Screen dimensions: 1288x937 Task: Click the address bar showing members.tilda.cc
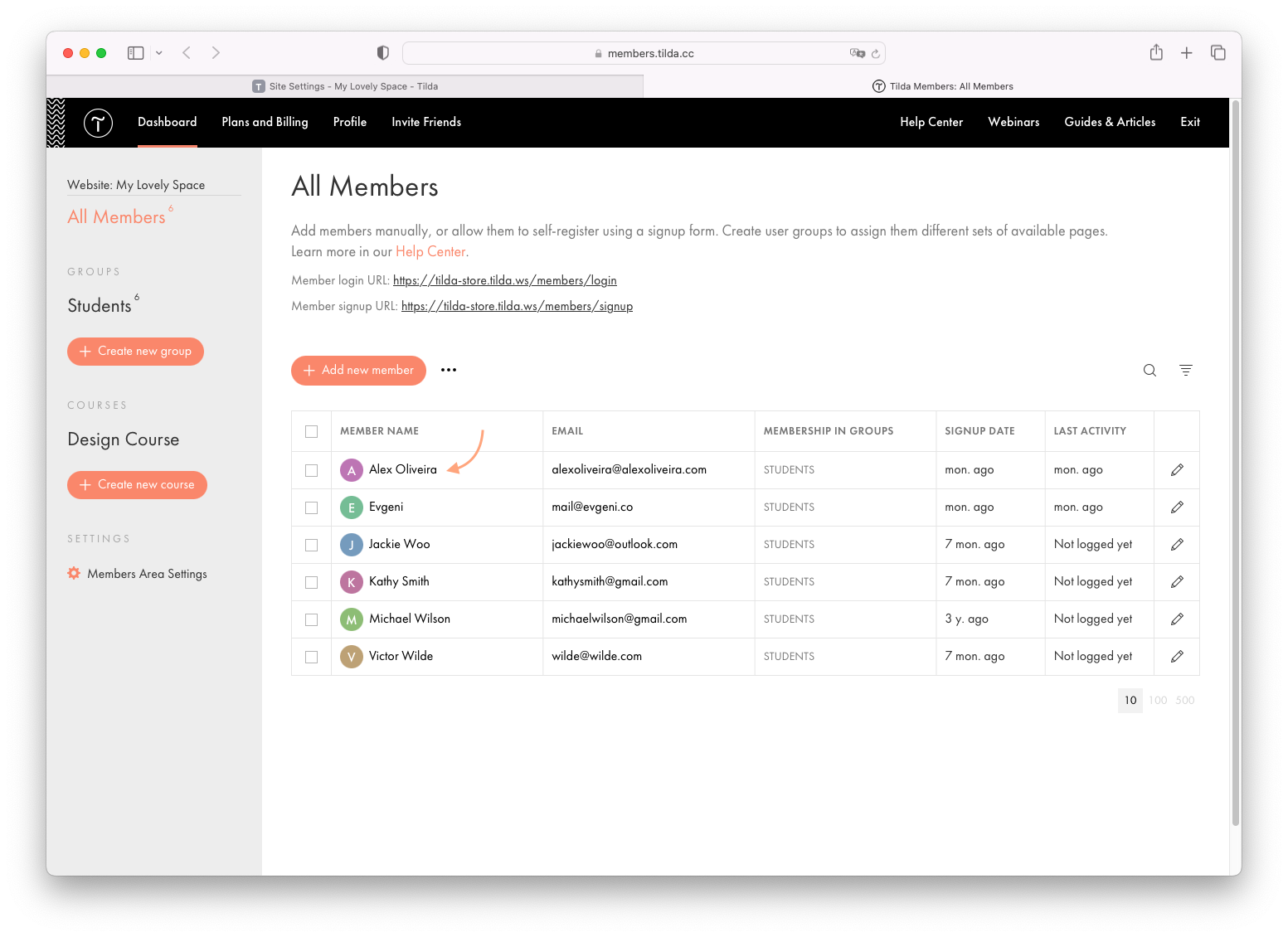pyautogui.click(x=644, y=52)
